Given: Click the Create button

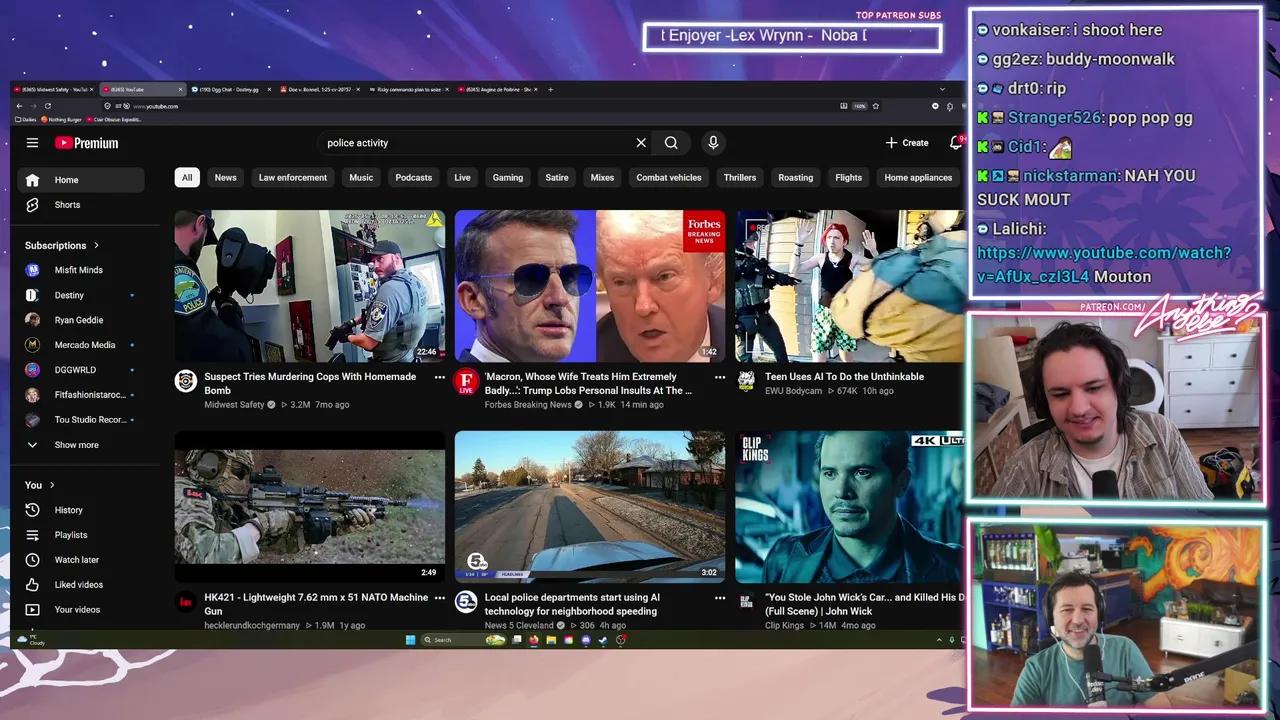Looking at the screenshot, I should pos(908,143).
